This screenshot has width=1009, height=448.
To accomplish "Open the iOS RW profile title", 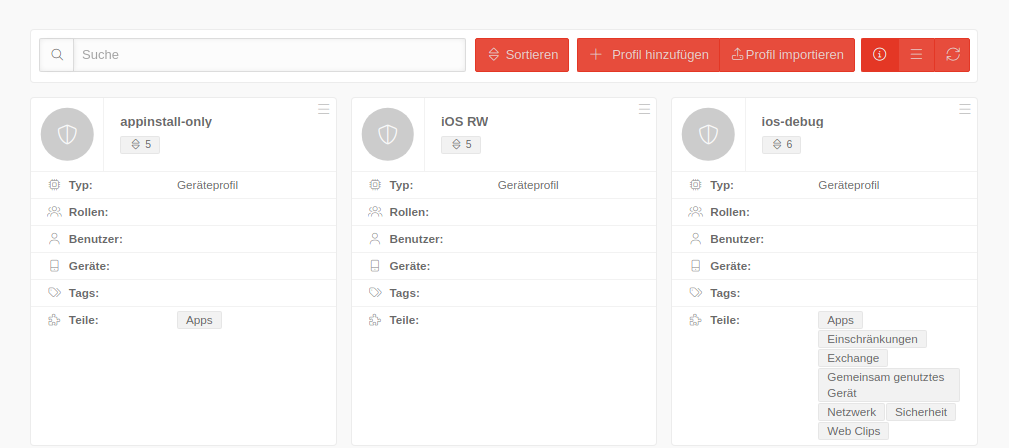I will point(464,122).
